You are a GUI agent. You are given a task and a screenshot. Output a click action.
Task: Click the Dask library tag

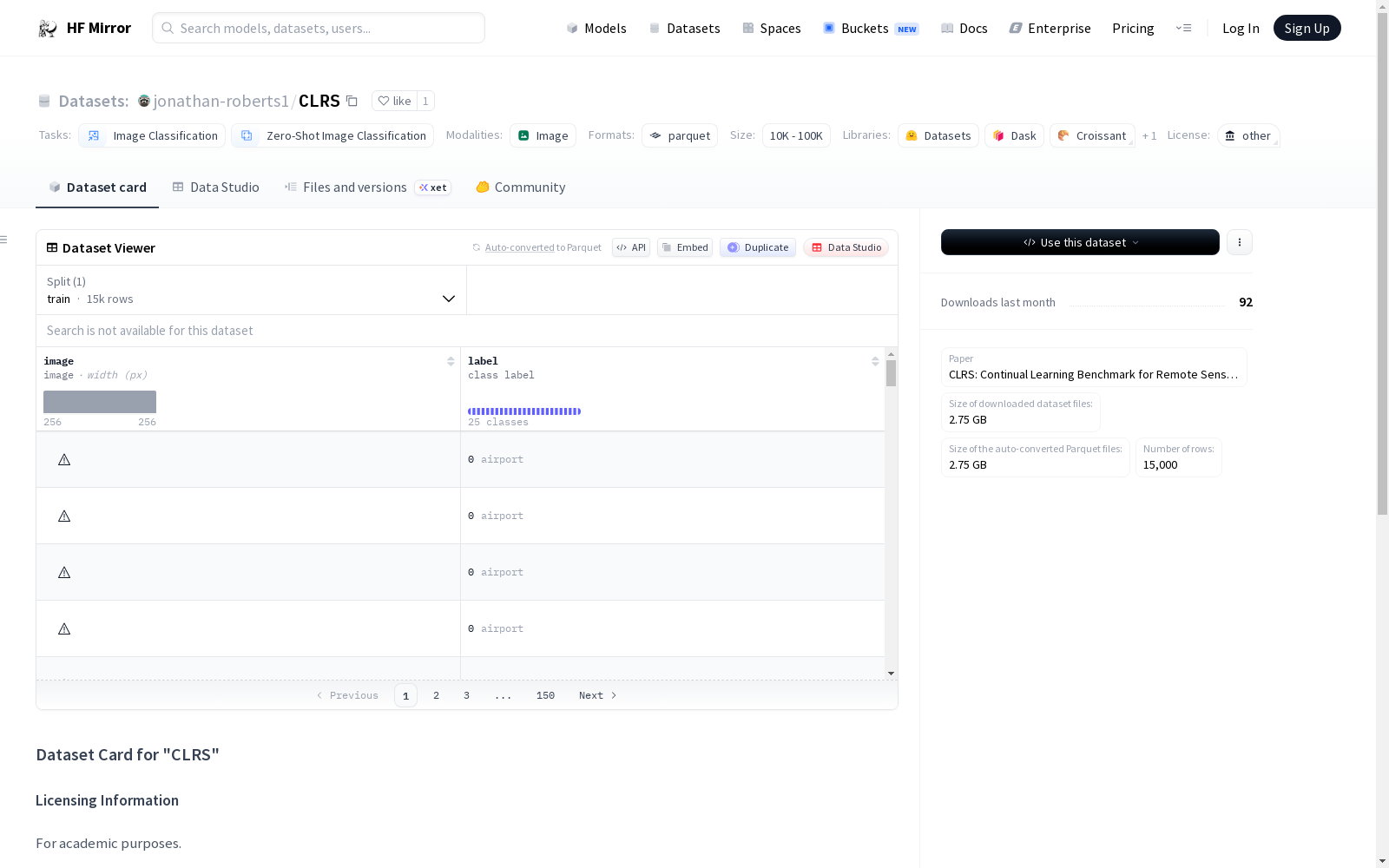[x=1014, y=135]
